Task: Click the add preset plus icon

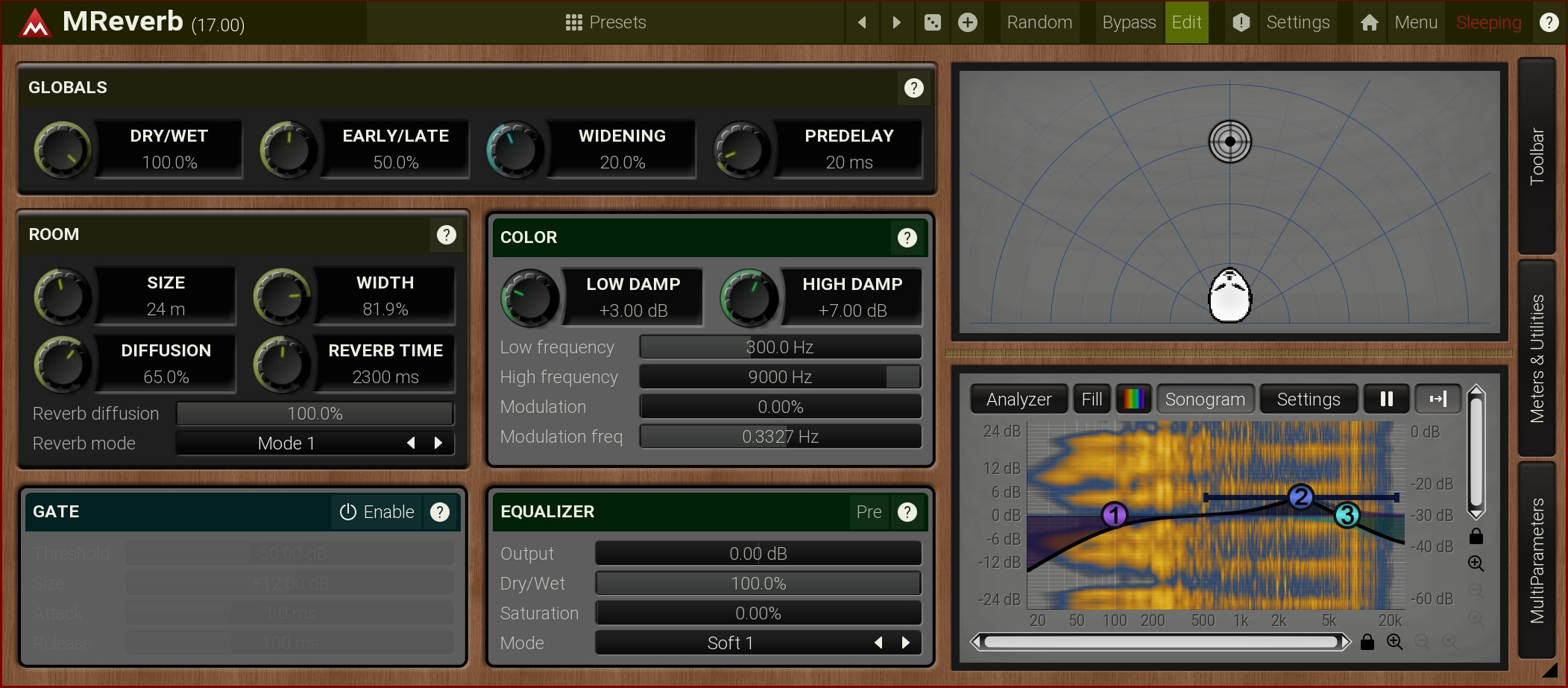Action: pos(968,22)
